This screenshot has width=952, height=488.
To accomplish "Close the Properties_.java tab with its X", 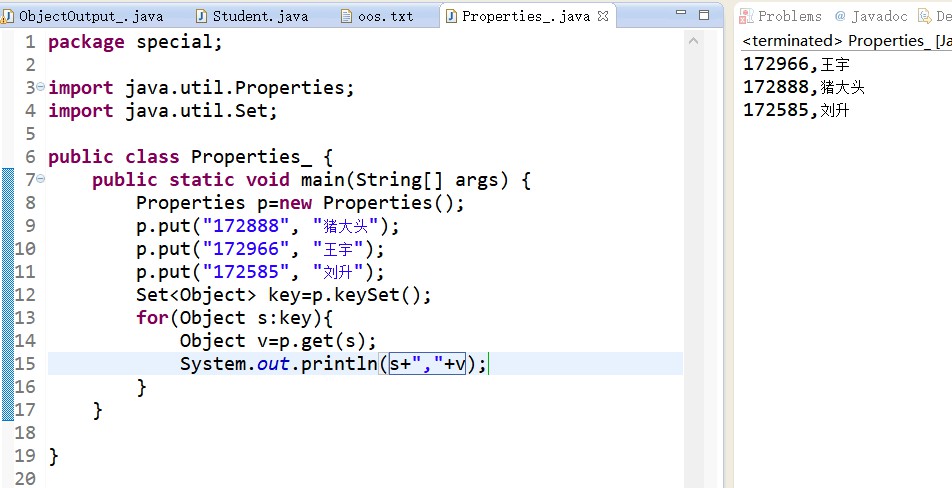I will click(603, 16).
